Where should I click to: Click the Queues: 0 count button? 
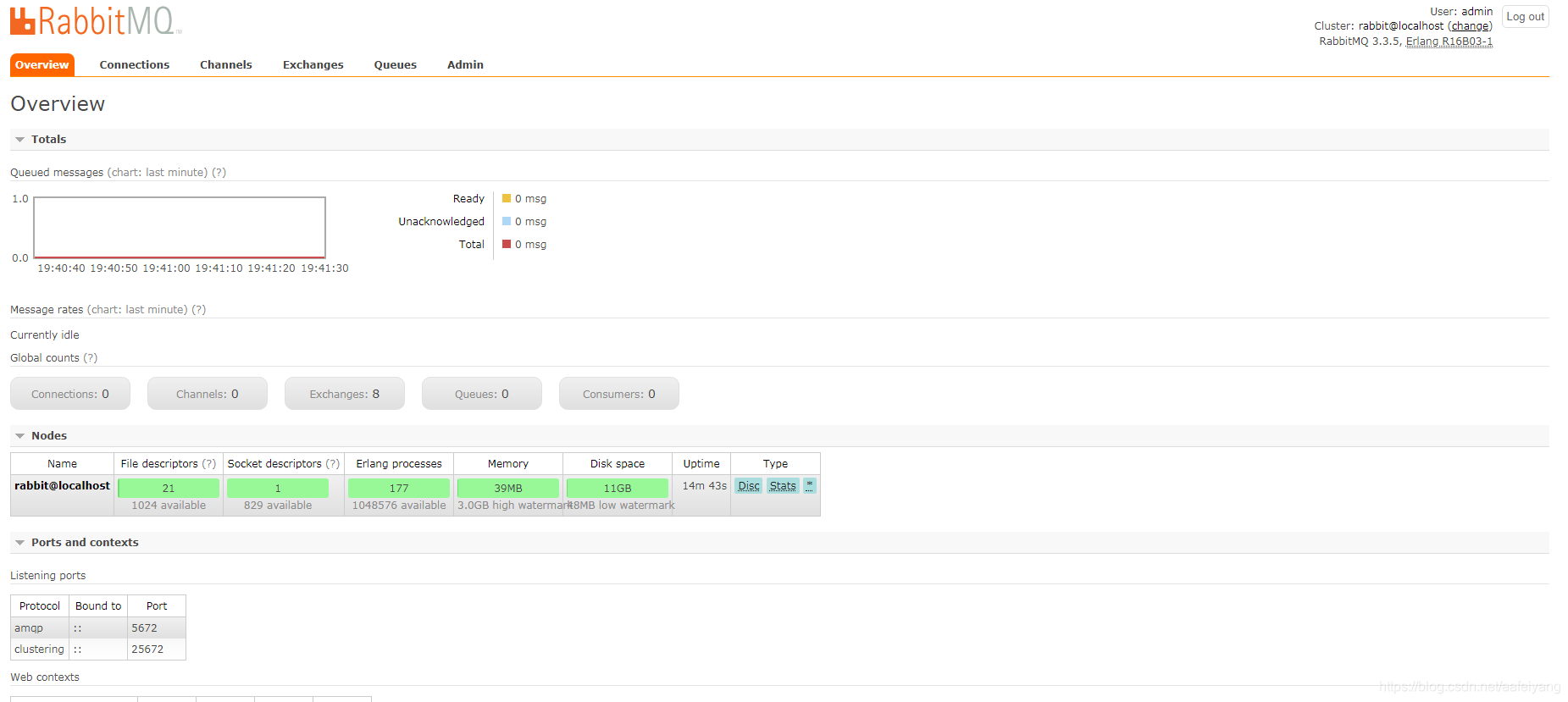482,394
